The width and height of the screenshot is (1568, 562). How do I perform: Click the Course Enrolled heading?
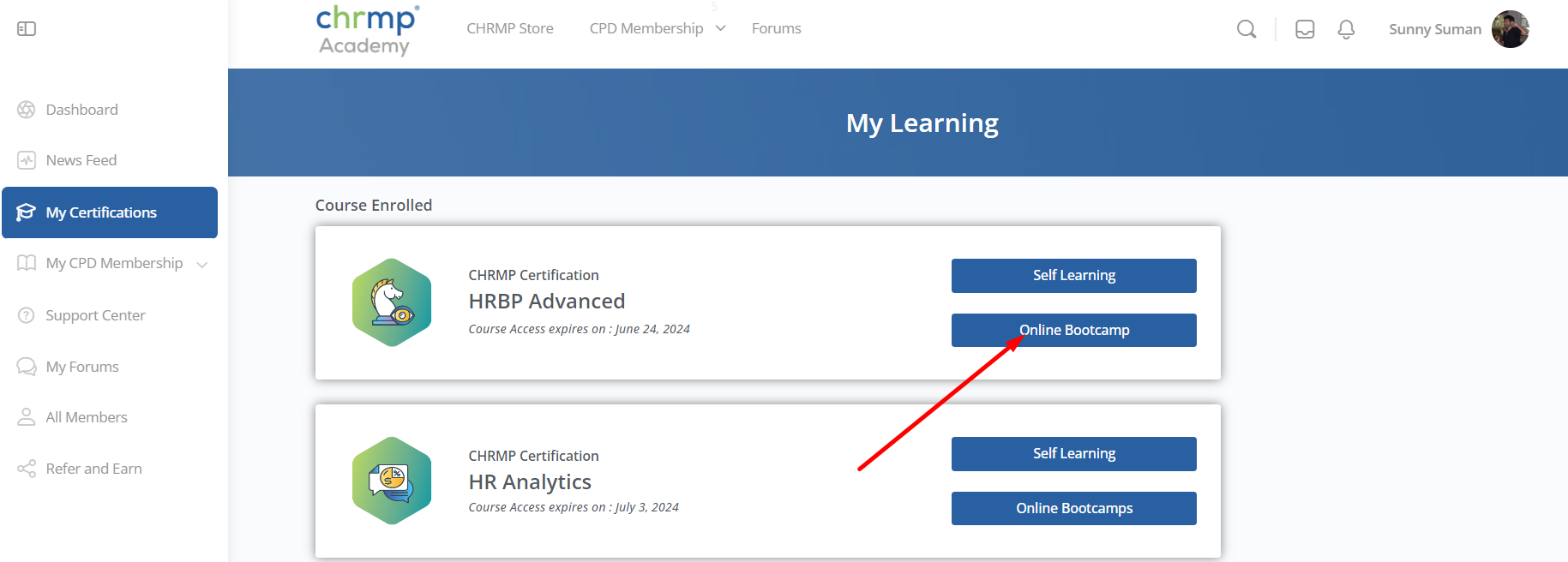(374, 206)
